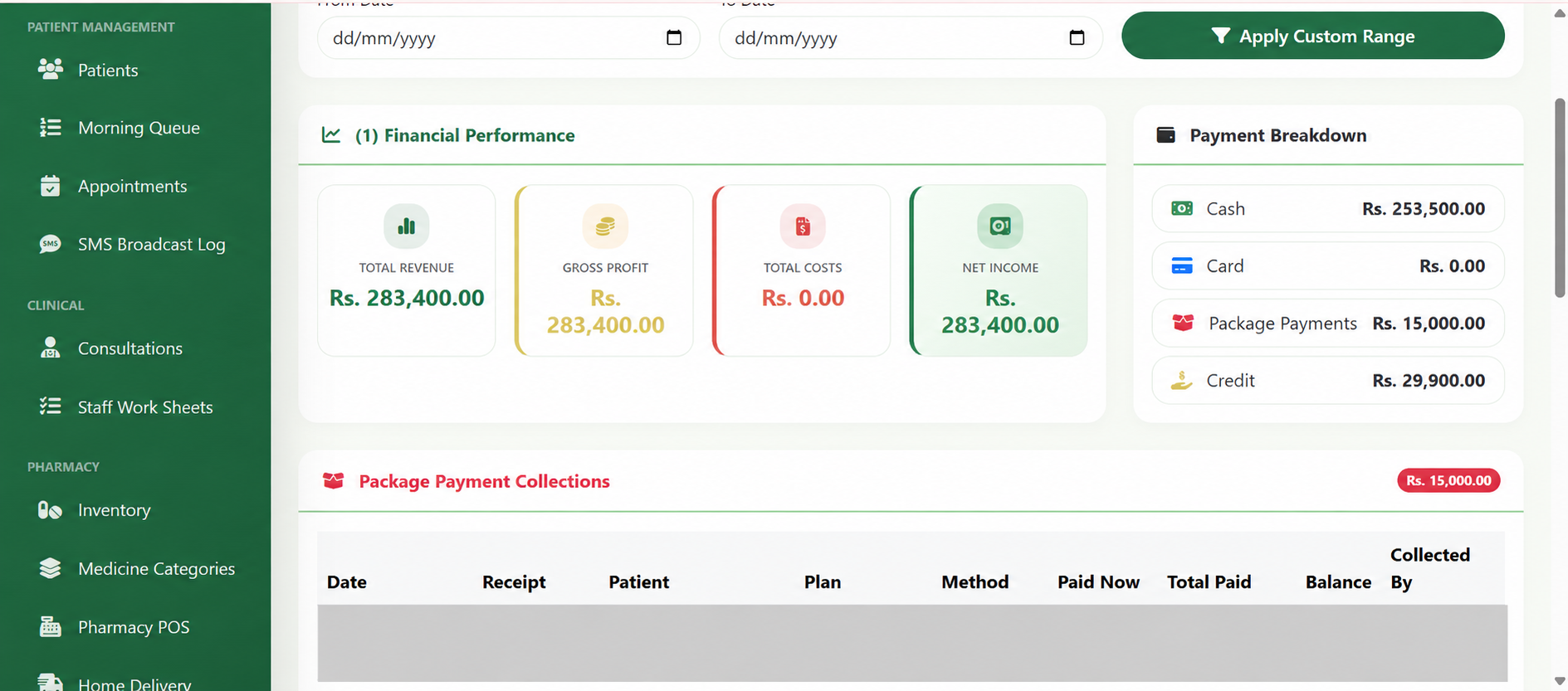Screen dimensions: 1568x691
Task: Click the Method column header
Action: (x=975, y=582)
